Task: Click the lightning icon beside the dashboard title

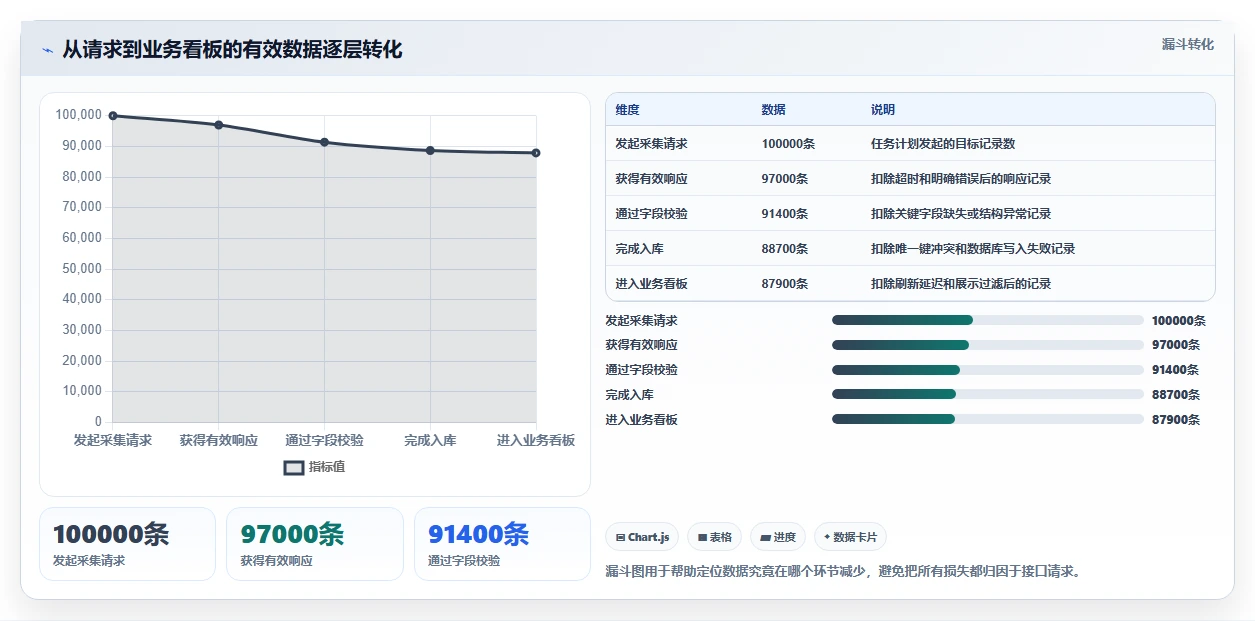Action: [47, 50]
